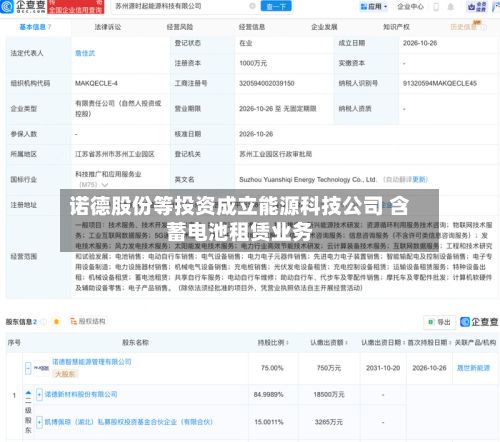The image size is (500, 442).
Task: Select Suzhou Yuanshiqi Energy Technology English name
Action: click(x=308, y=179)
